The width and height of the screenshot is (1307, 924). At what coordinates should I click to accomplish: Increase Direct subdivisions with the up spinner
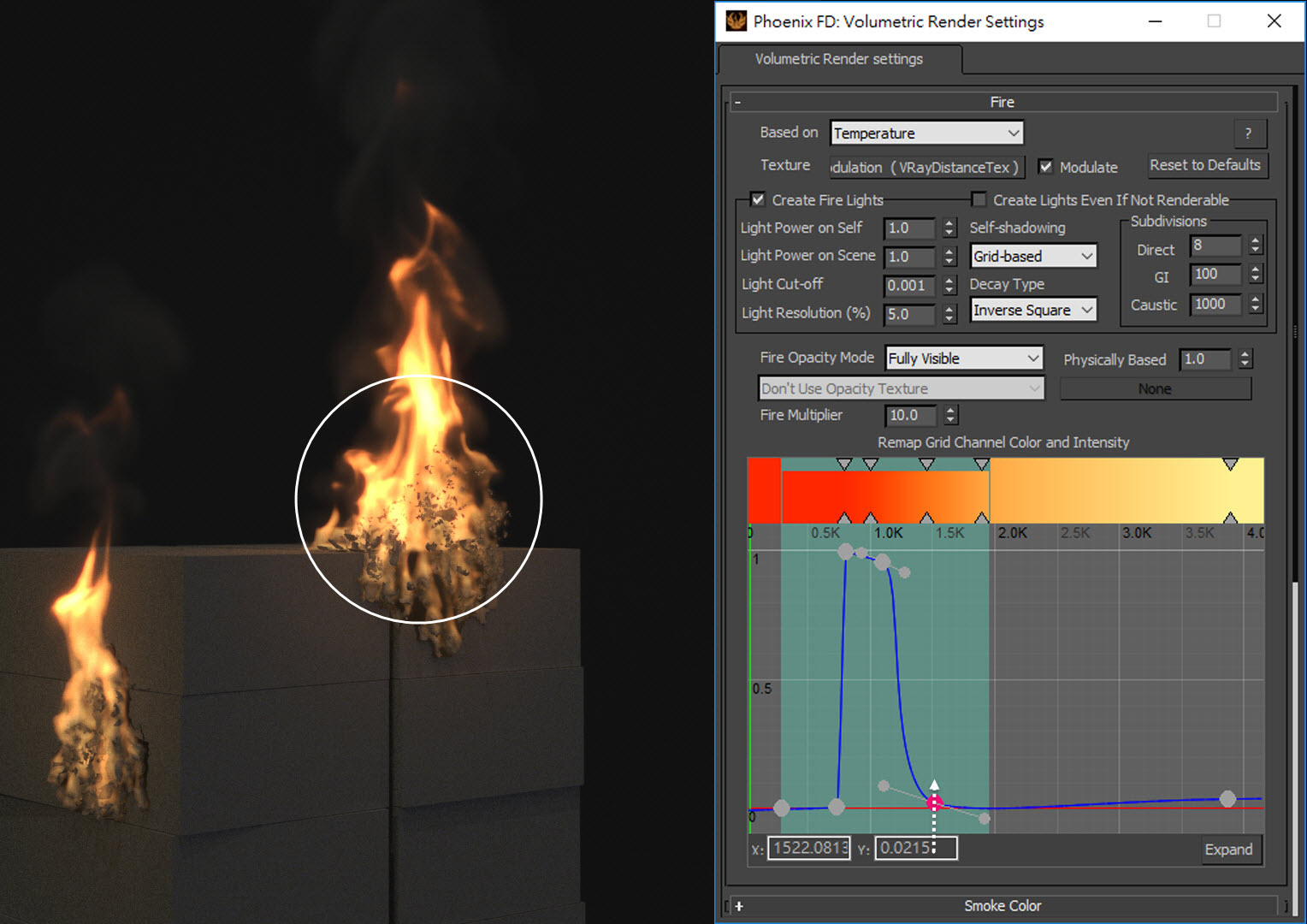pyautogui.click(x=1256, y=240)
